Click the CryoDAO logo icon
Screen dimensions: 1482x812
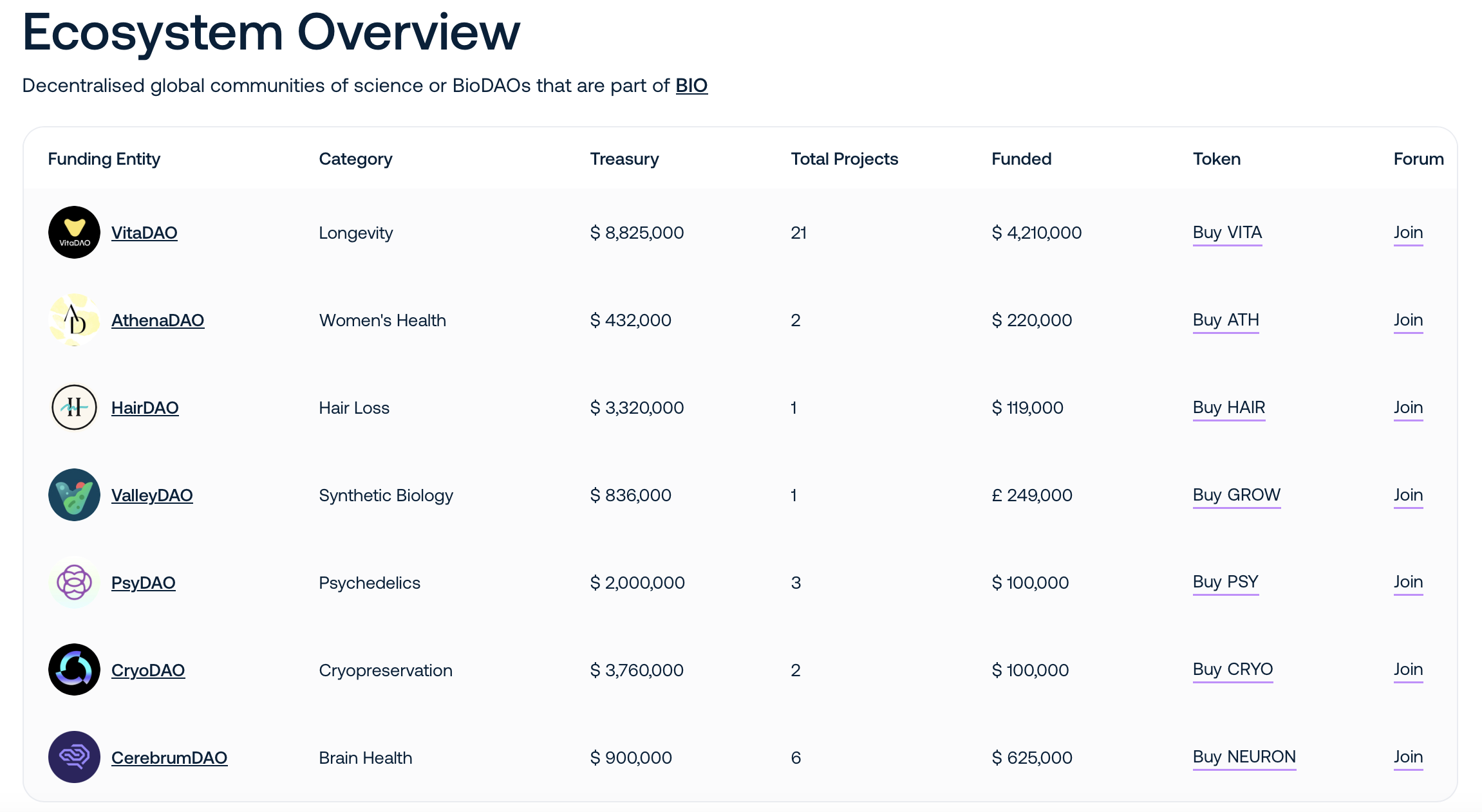pos(74,670)
